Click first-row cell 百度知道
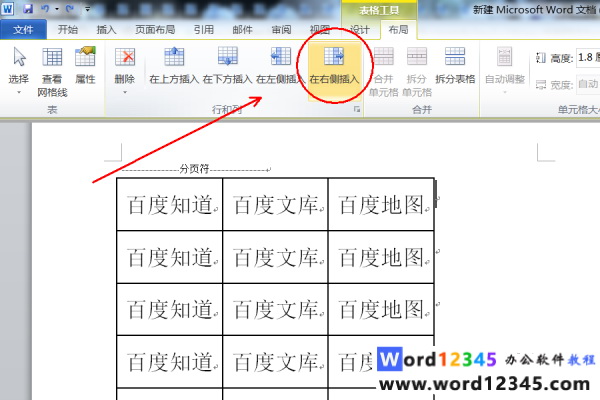600x400 pixels. [170, 204]
